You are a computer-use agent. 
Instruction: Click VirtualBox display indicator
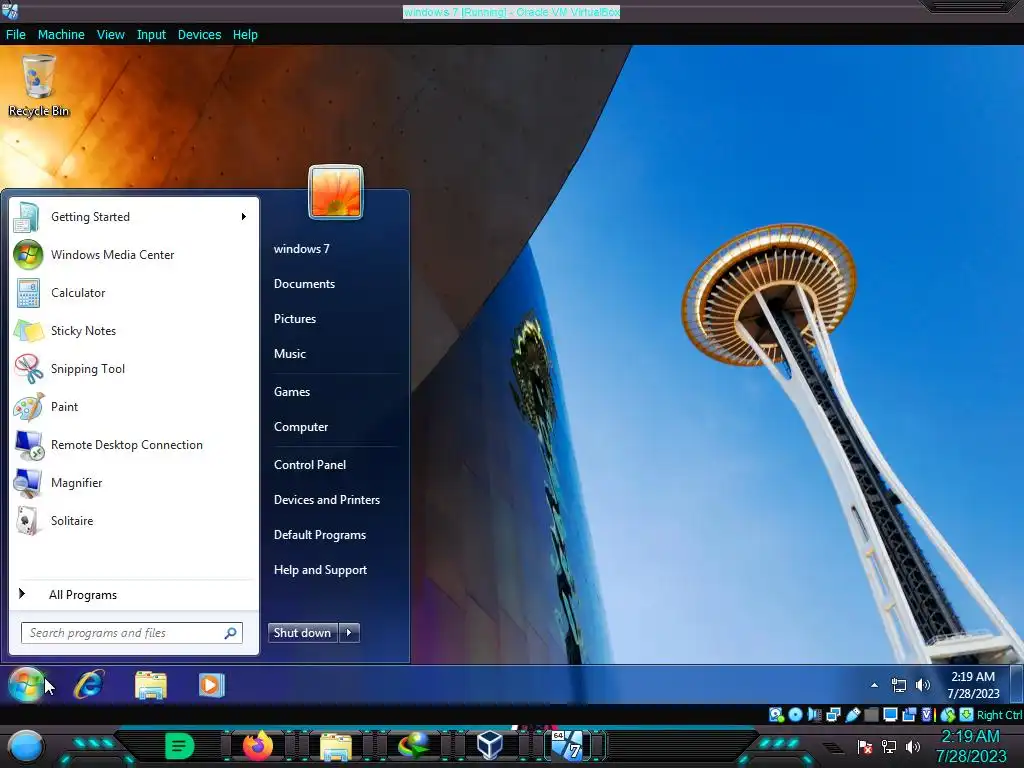click(x=890, y=714)
